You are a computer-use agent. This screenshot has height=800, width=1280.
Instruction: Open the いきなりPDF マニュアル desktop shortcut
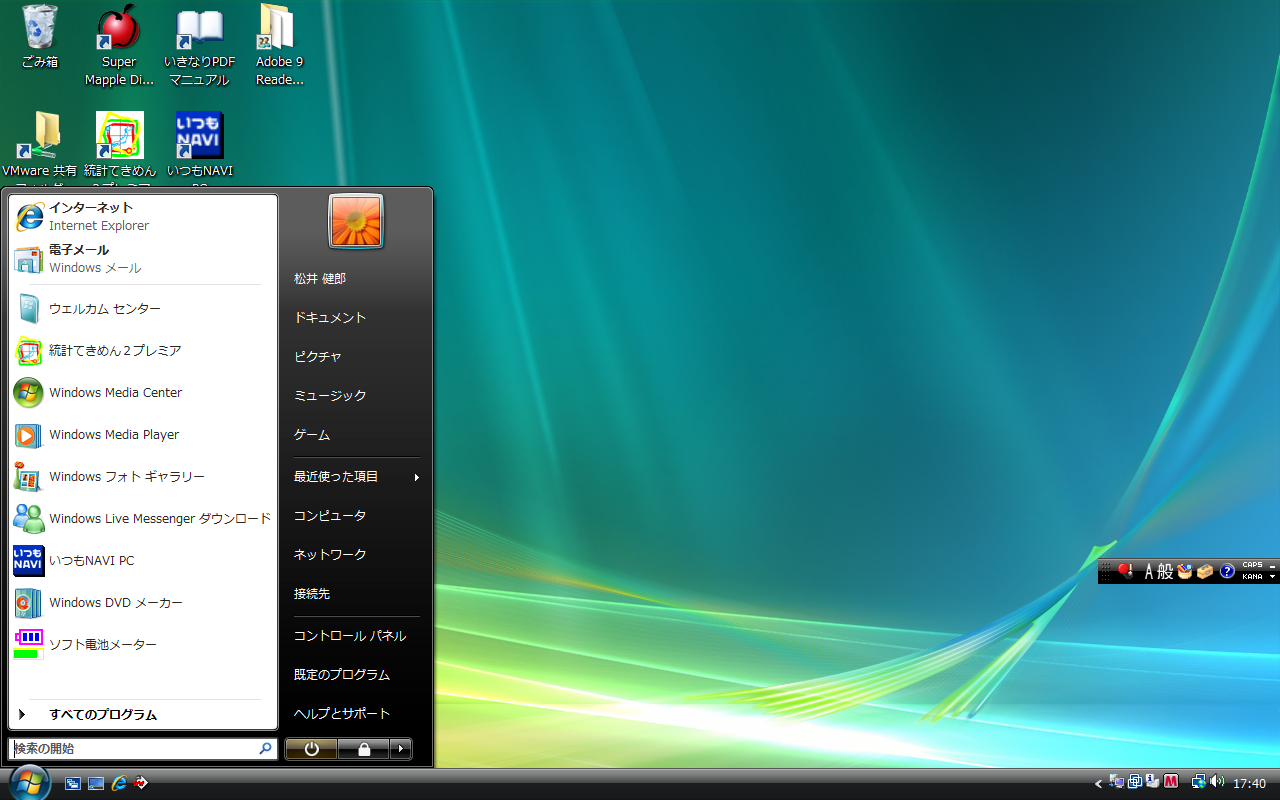coord(199,45)
